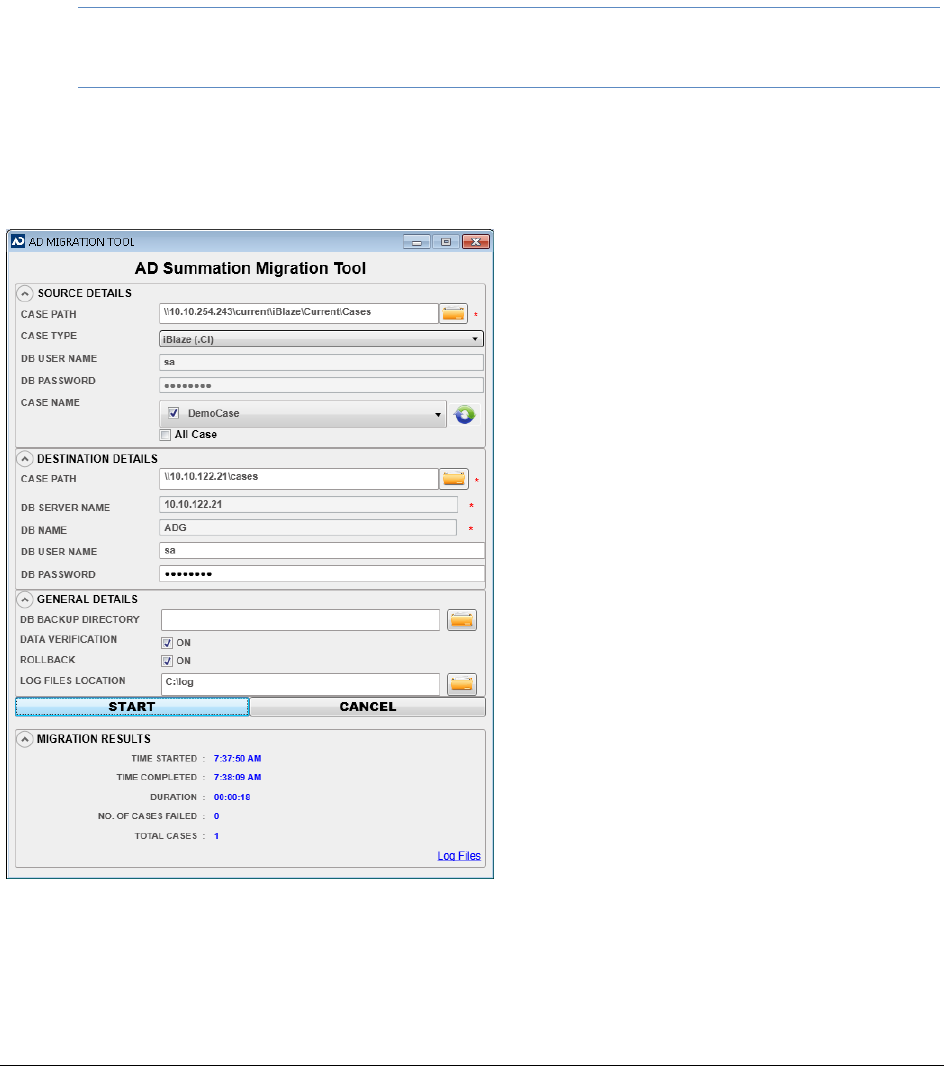
Task: Maximize the AD Migration Tool window
Action: tap(446, 242)
